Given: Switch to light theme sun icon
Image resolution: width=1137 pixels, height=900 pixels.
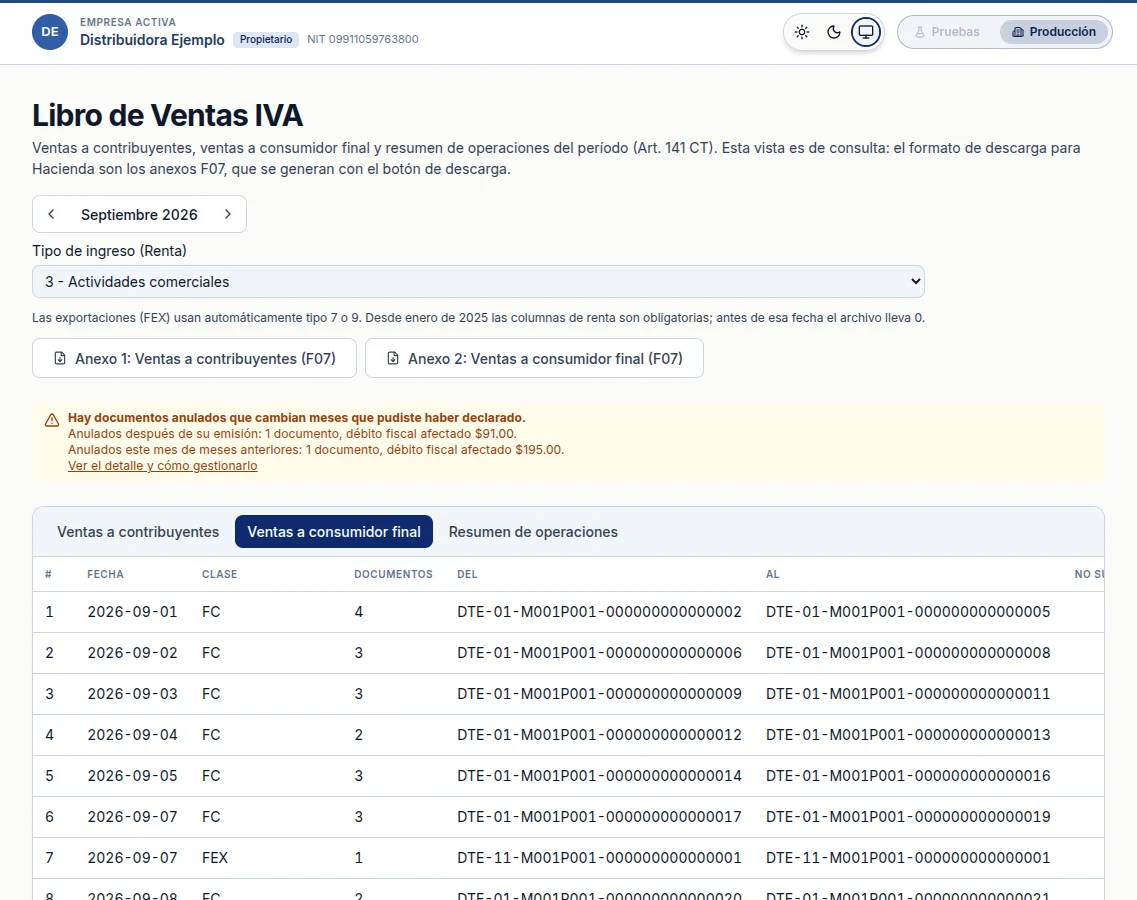Looking at the screenshot, I should [x=802, y=32].
